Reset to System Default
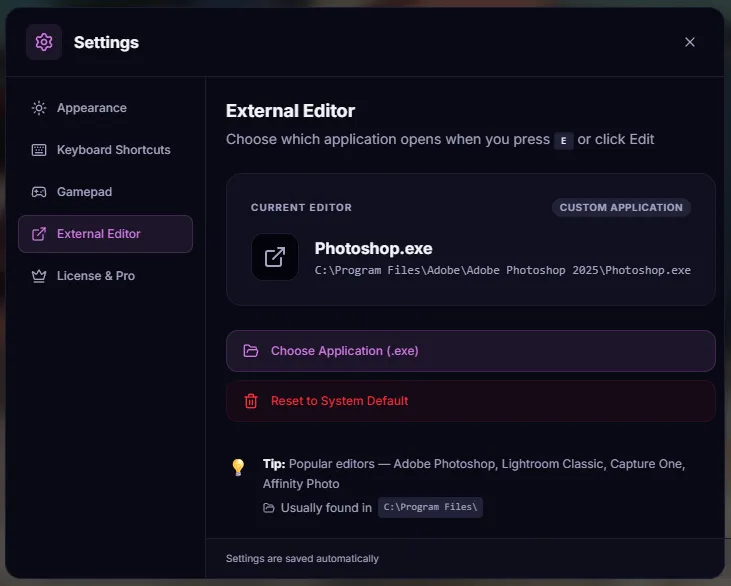This screenshot has width=731, height=586. [x=471, y=401]
